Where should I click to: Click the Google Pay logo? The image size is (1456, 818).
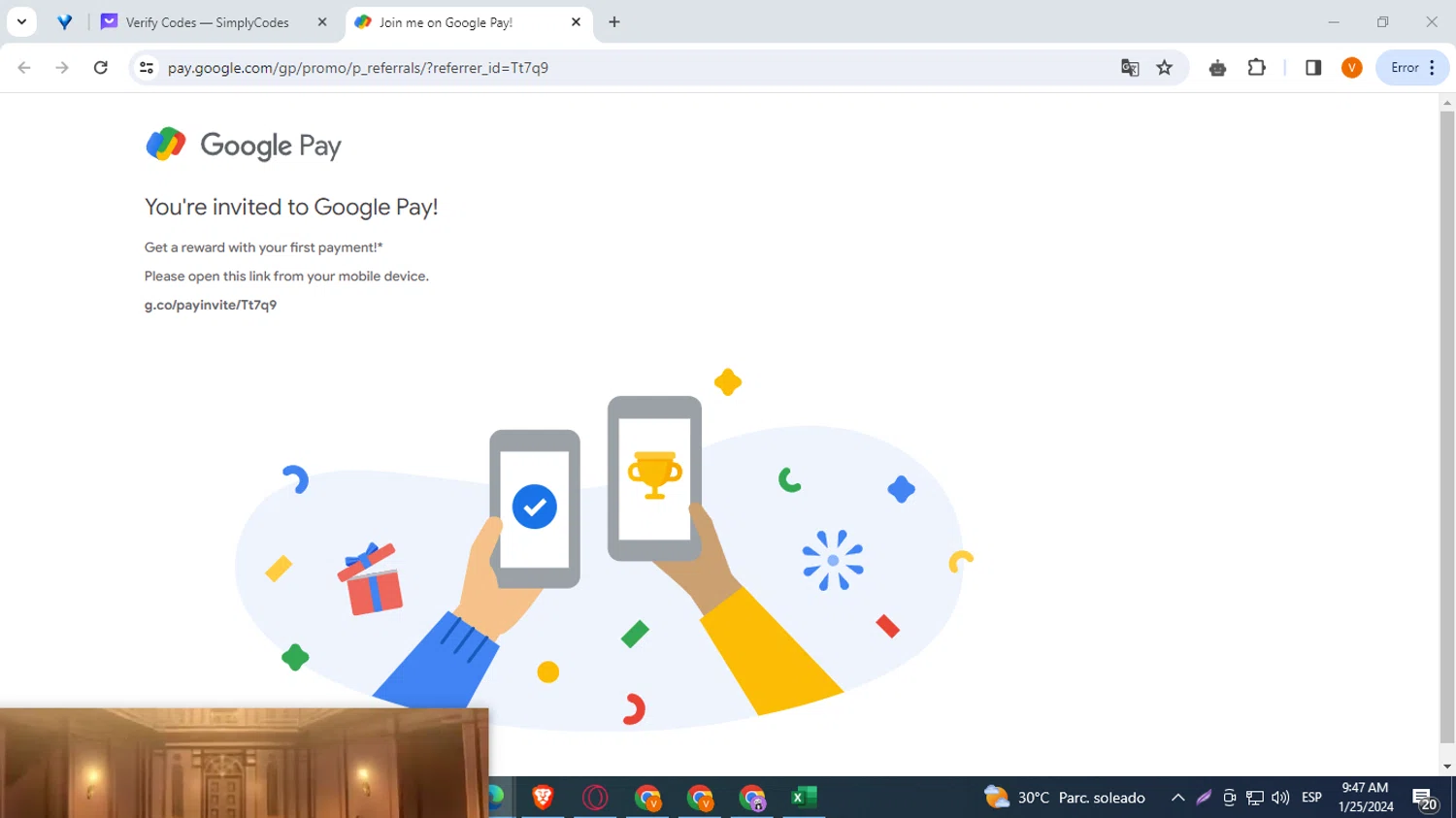244,146
